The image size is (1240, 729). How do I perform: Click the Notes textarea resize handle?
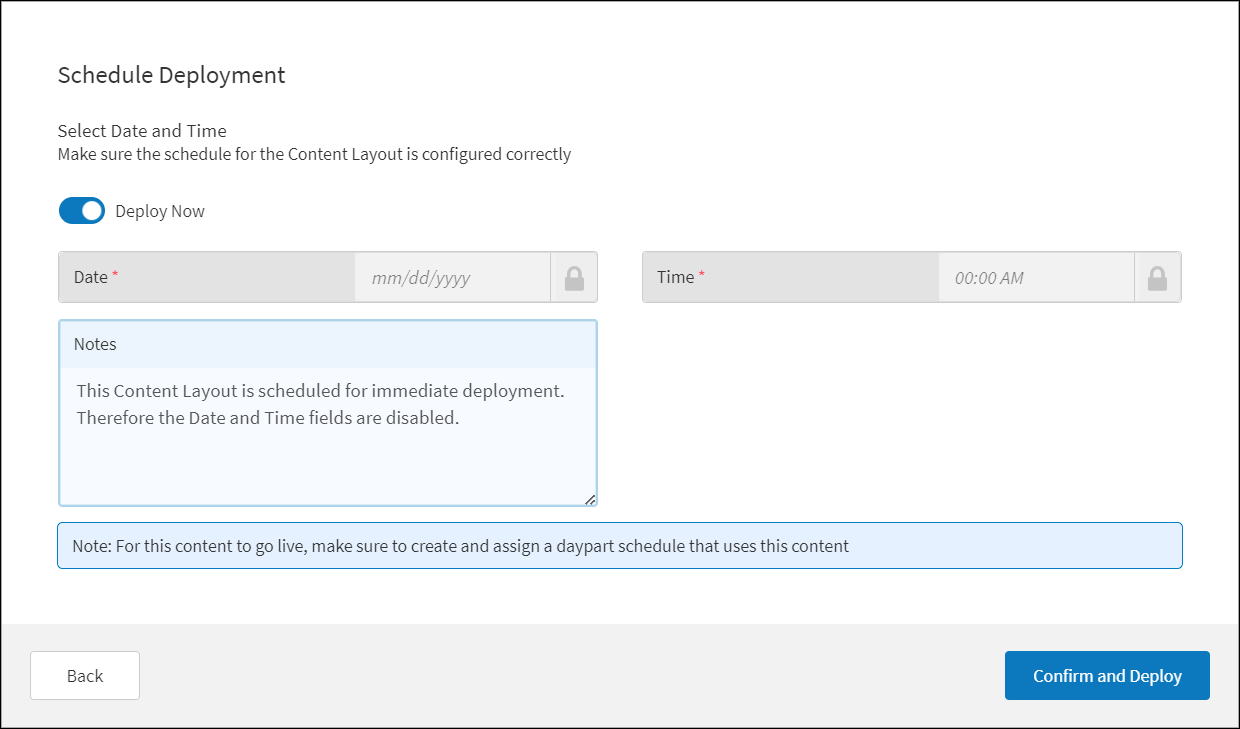pyautogui.click(x=590, y=499)
